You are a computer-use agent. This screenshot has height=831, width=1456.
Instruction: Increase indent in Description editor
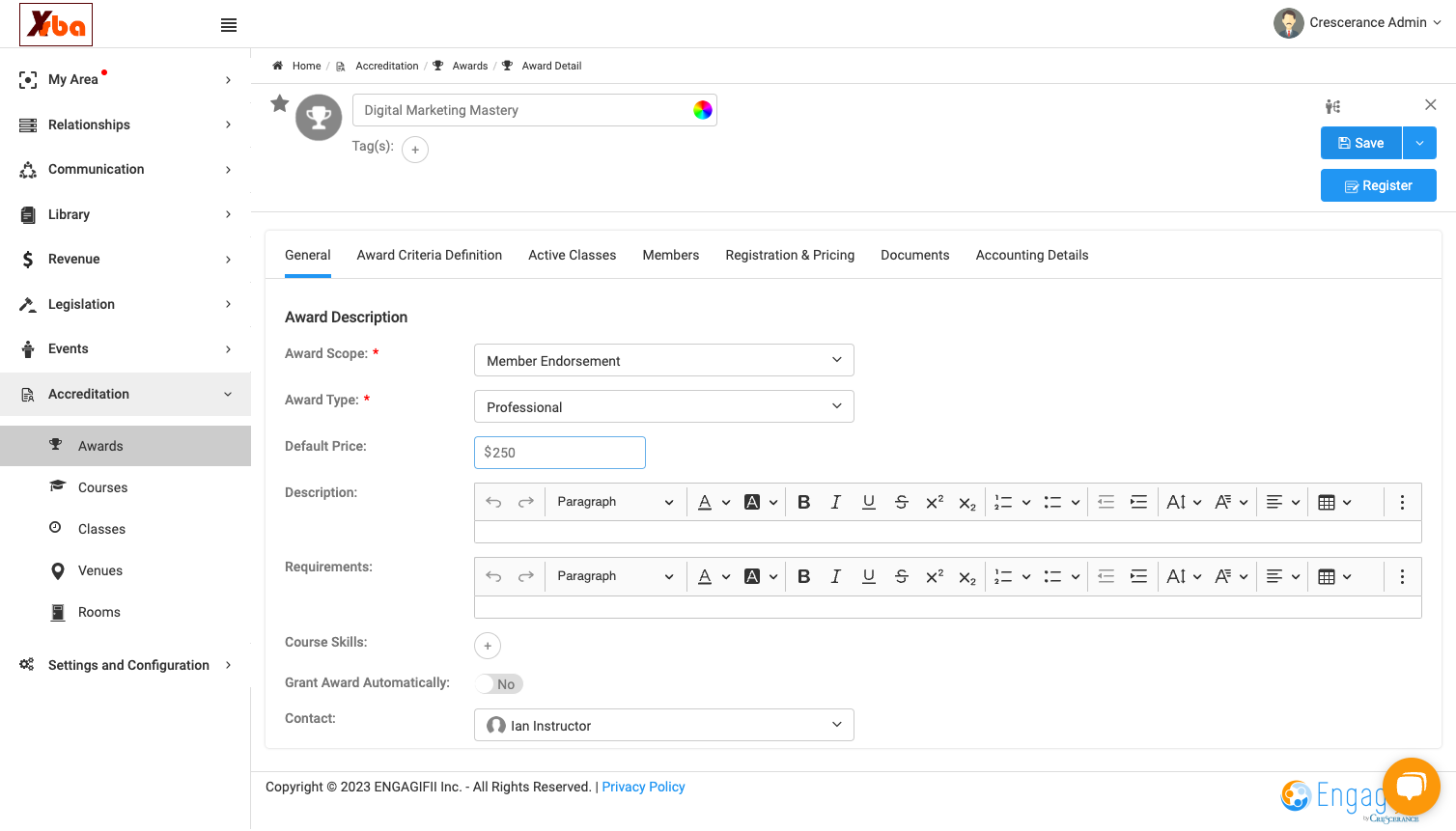(x=1139, y=502)
